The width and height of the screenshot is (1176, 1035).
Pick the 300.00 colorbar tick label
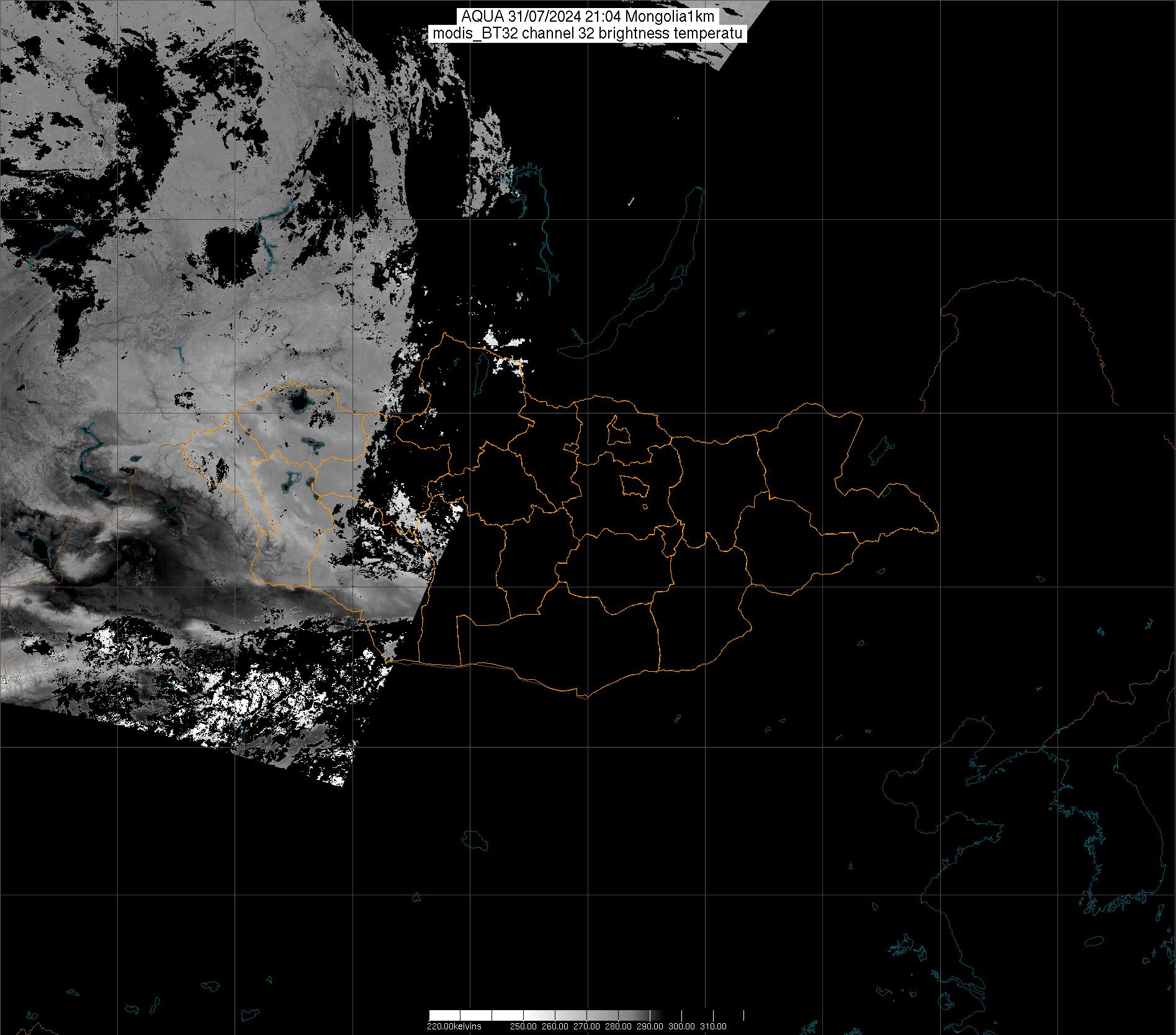pyautogui.click(x=681, y=1026)
